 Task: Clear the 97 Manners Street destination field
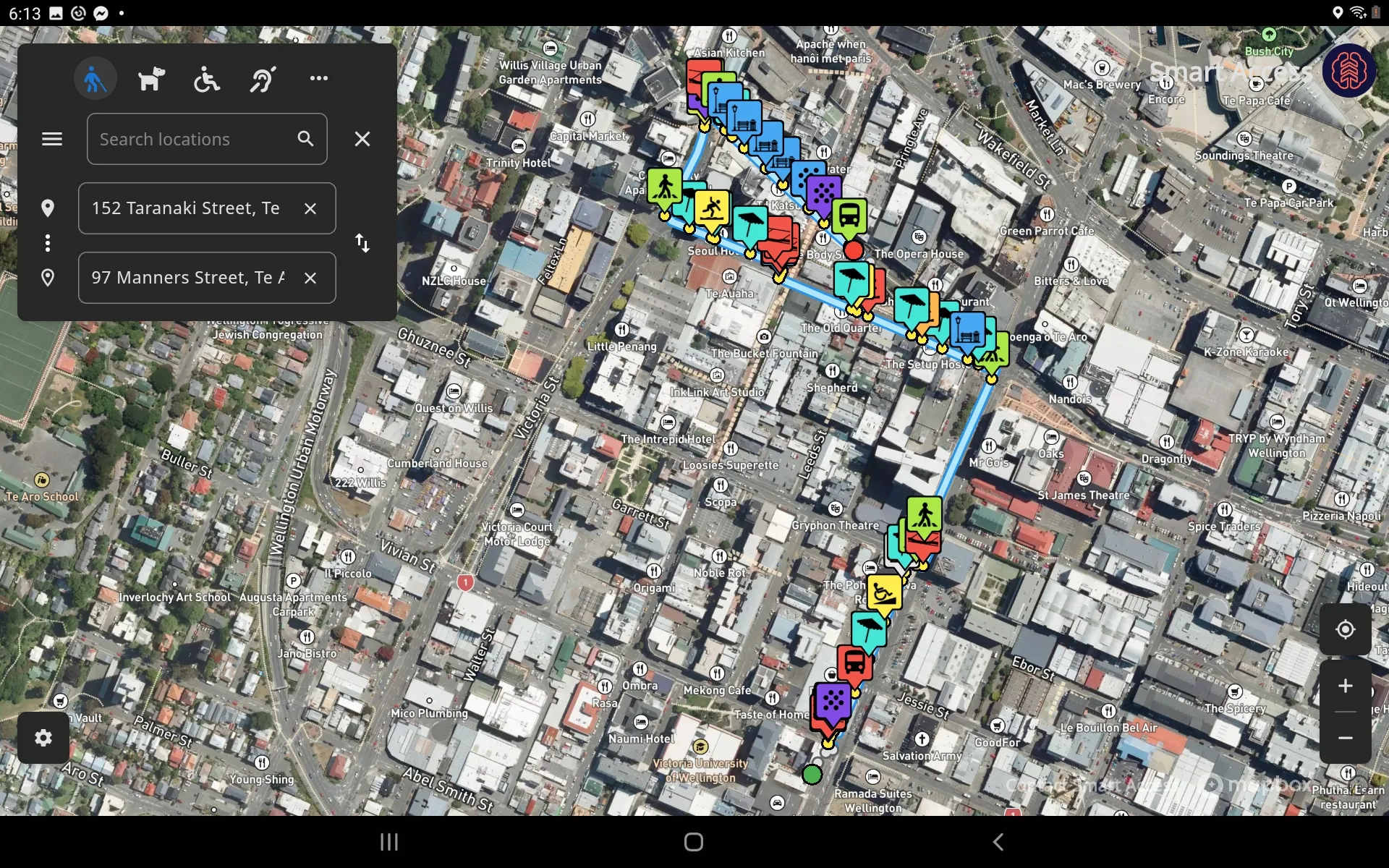coord(311,278)
